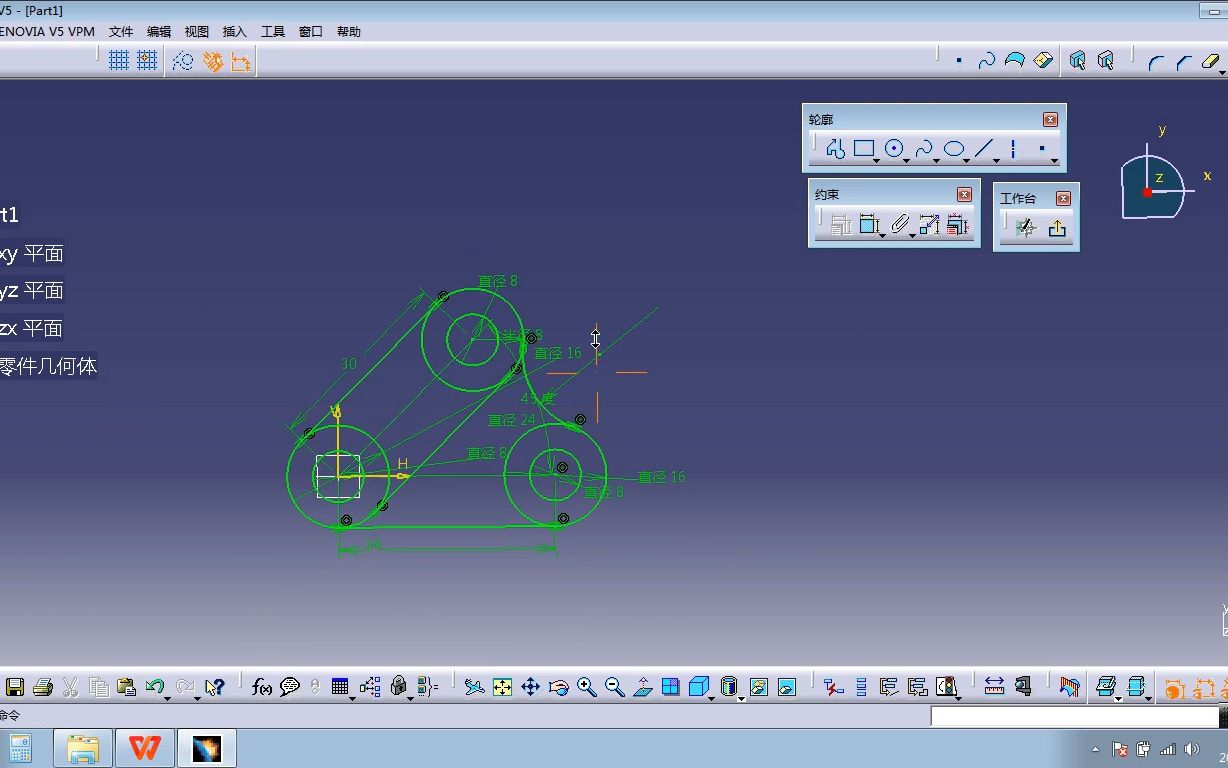Click the Zoom In magnifier icon
This screenshot has height=768, width=1228.
tap(587, 687)
